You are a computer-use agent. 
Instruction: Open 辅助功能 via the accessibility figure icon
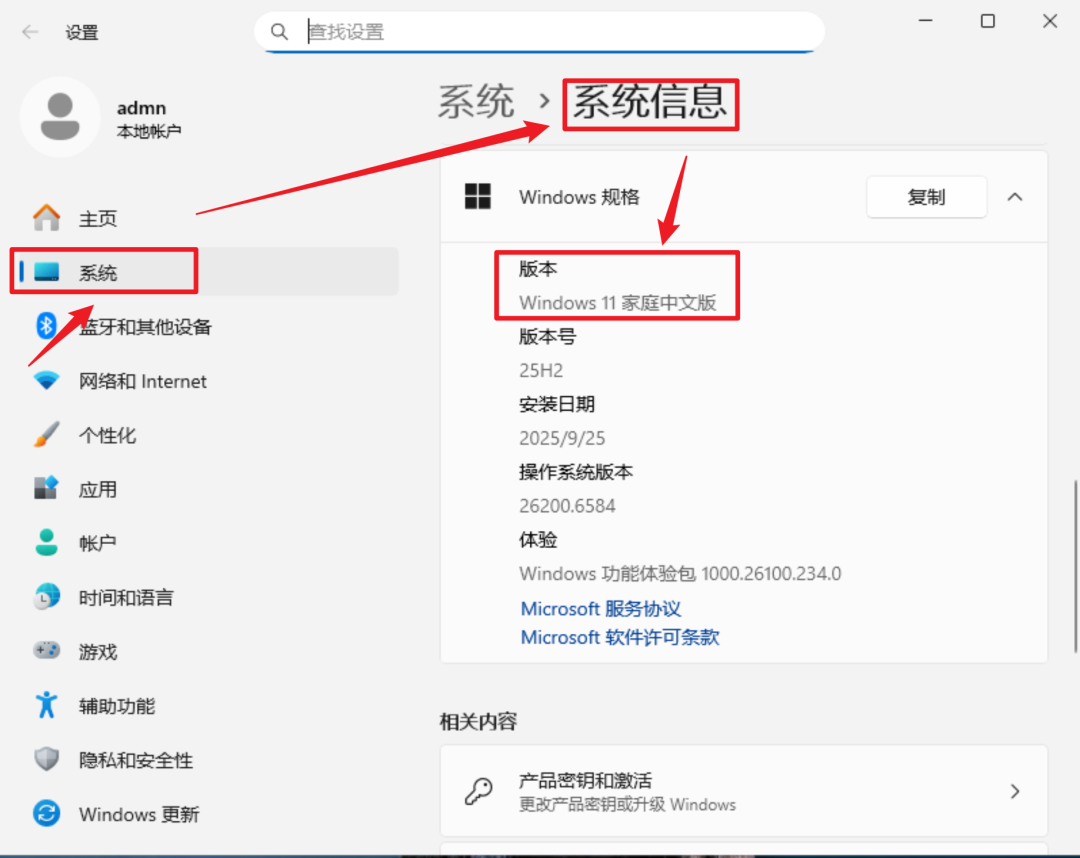point(47,705)
